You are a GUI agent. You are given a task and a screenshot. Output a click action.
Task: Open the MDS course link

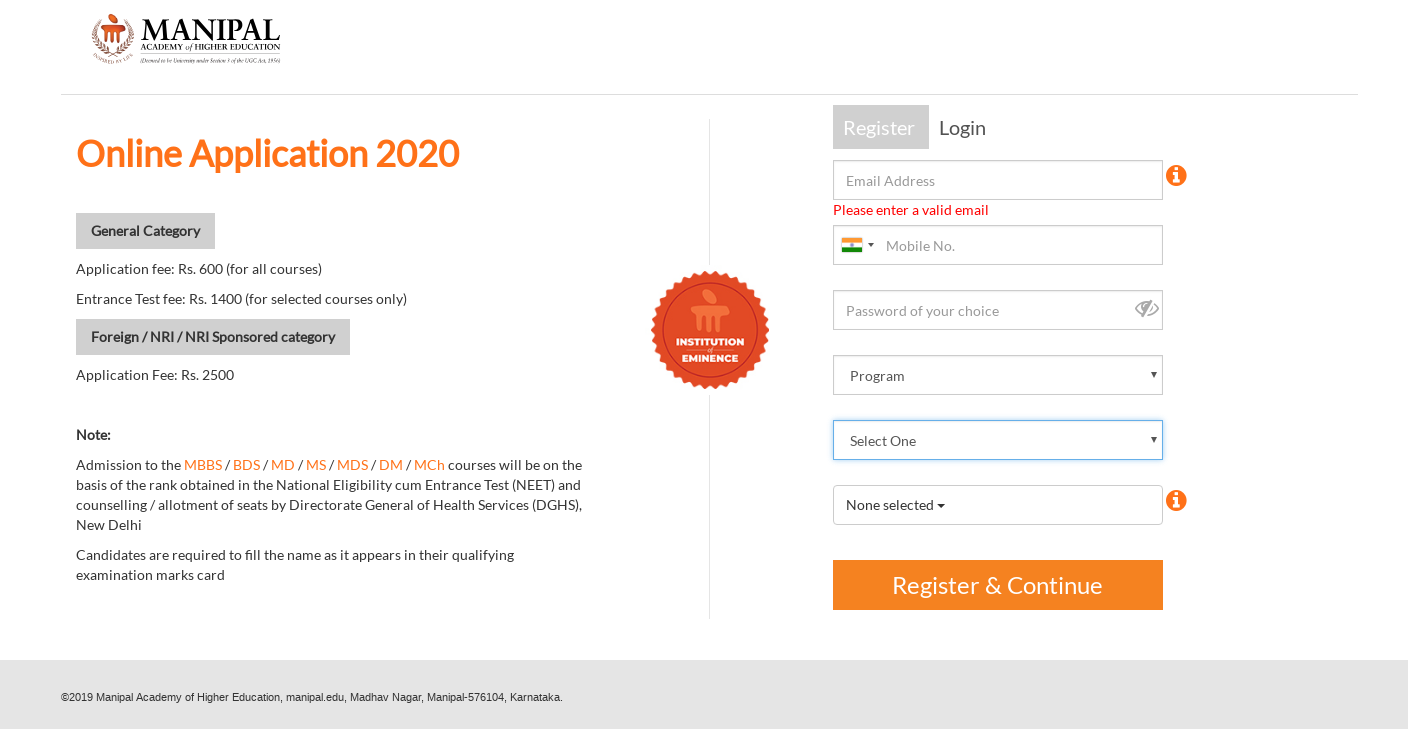(x=352, y=464)
